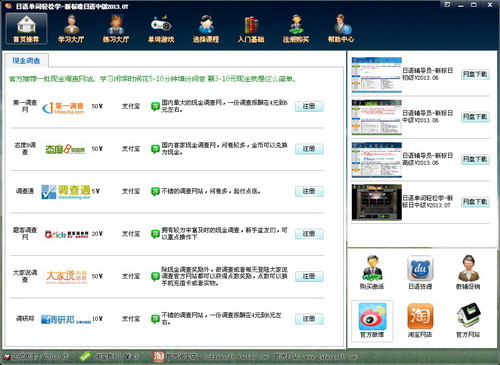Image resolution: width=500 pixels, height=365 pixels.
Task: Open 教辅促销 promotion icon
Action: coord(468,272)
